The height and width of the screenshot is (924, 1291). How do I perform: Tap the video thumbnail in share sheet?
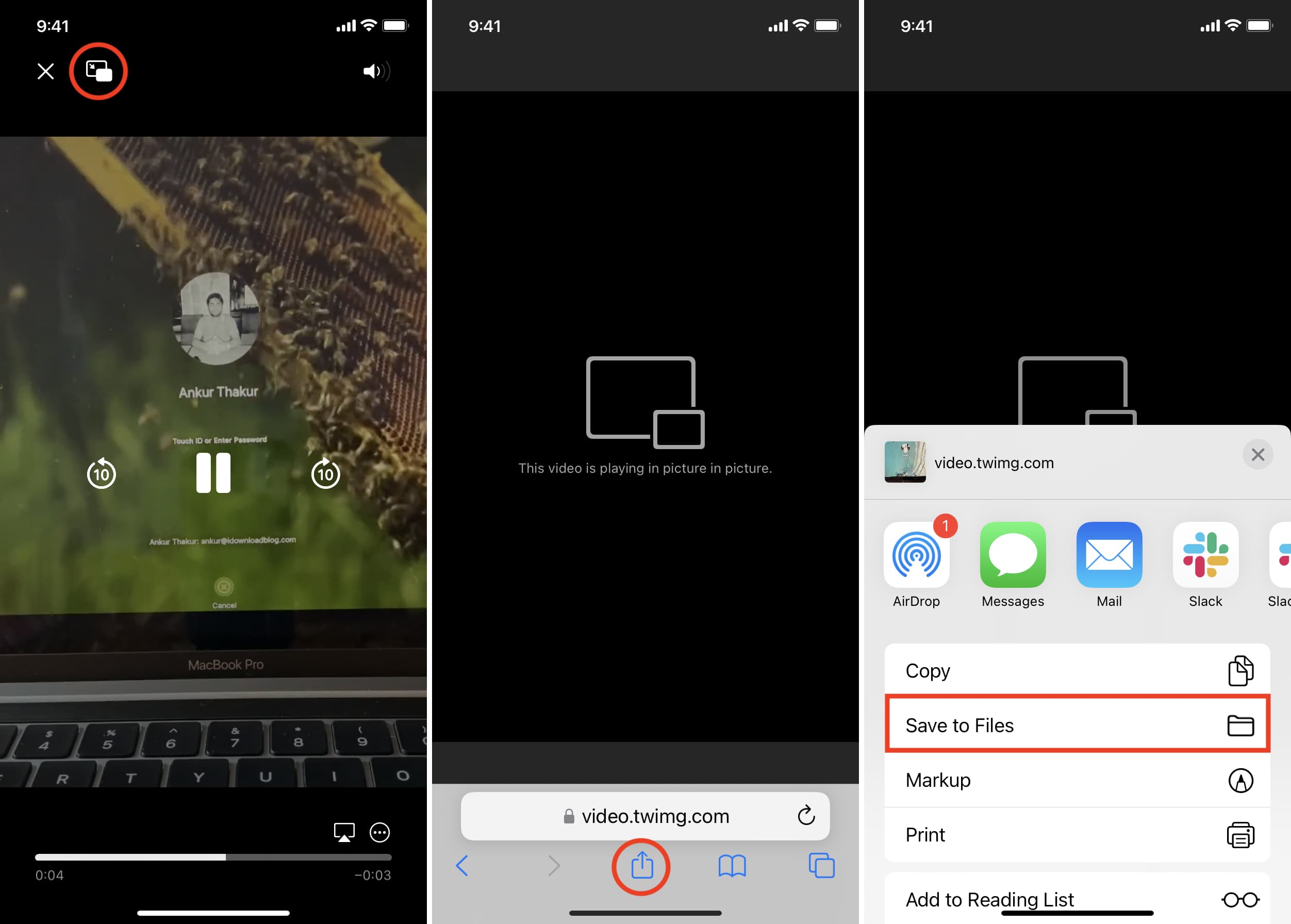pyautogui.click(x=904, y=461)
